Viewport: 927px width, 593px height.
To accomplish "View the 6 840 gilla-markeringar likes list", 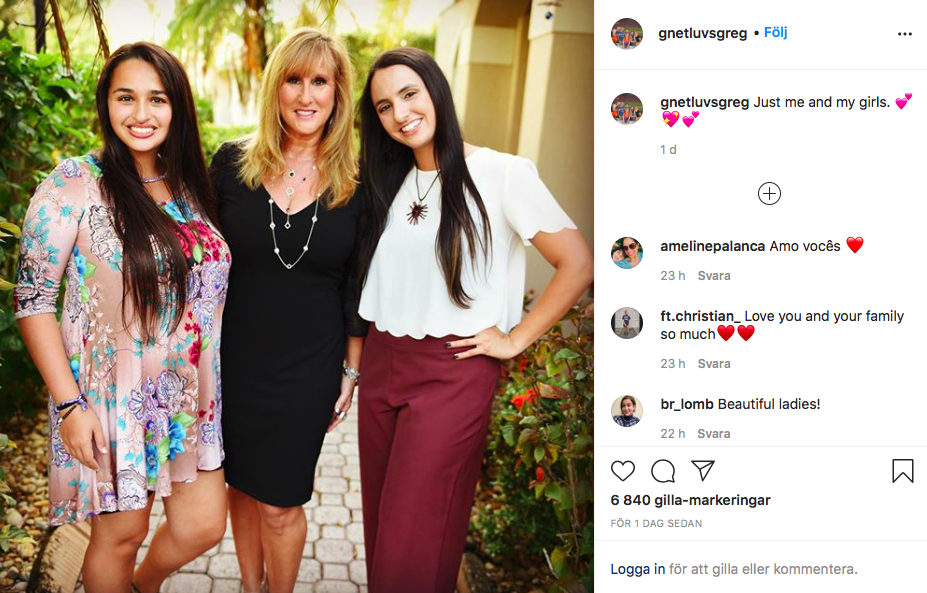I will point(691,500).
